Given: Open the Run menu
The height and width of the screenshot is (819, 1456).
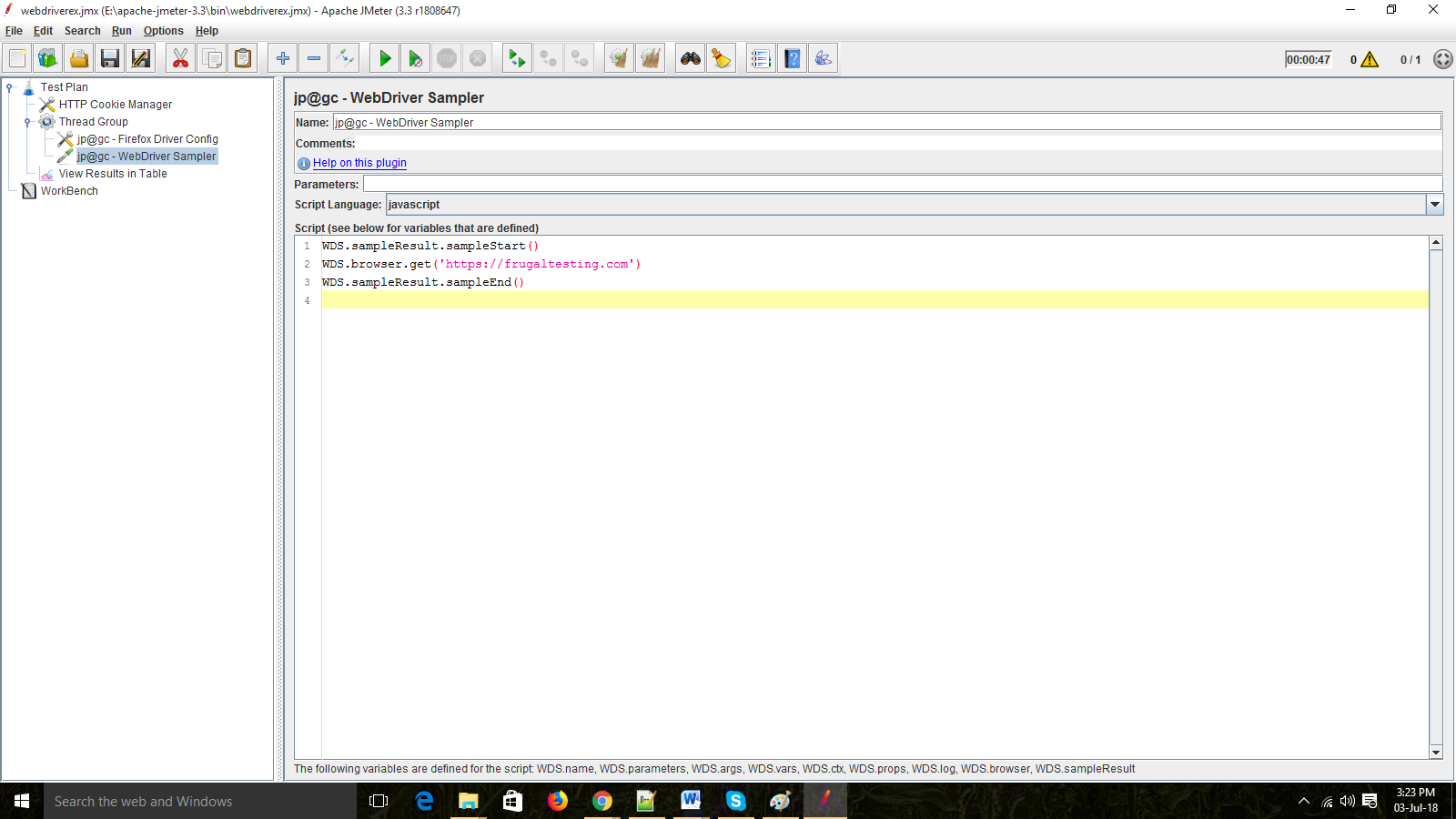Looking at the screenshot, I should pos(121,31).
